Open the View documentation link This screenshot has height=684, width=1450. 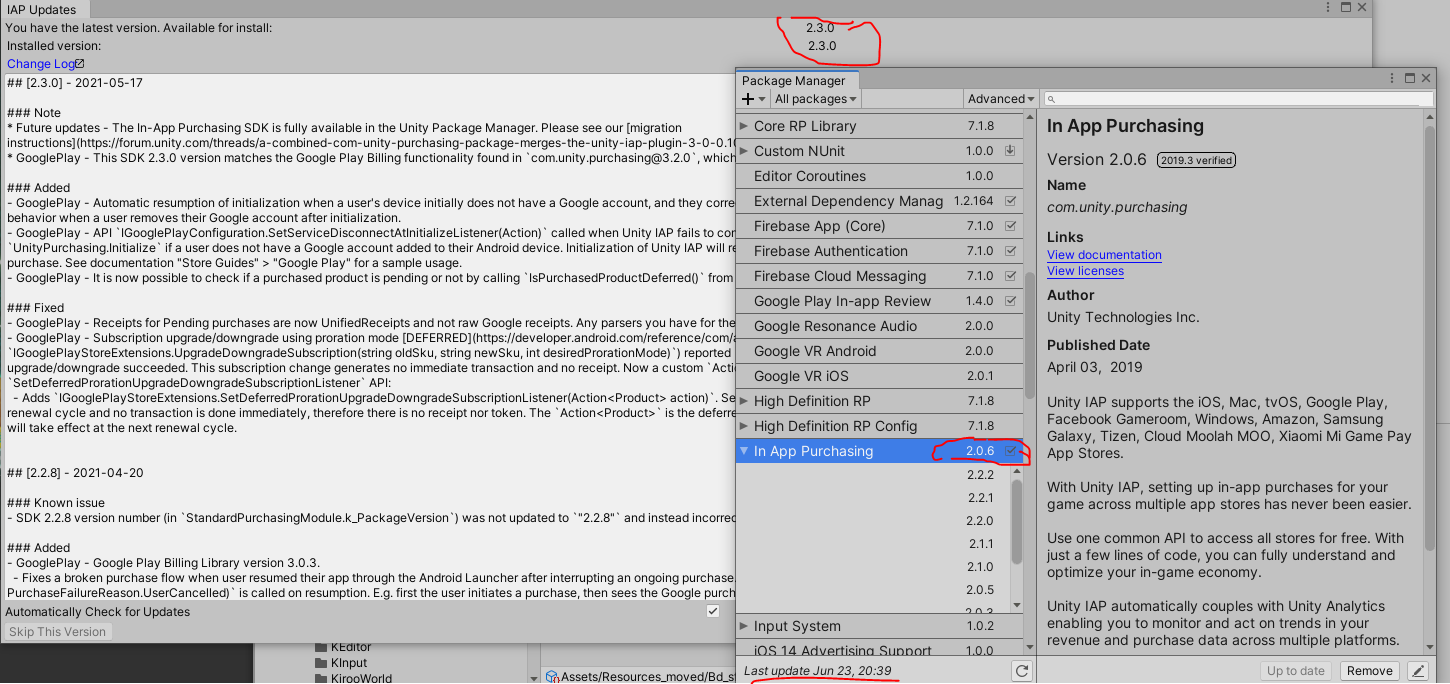coord(1104,255)
